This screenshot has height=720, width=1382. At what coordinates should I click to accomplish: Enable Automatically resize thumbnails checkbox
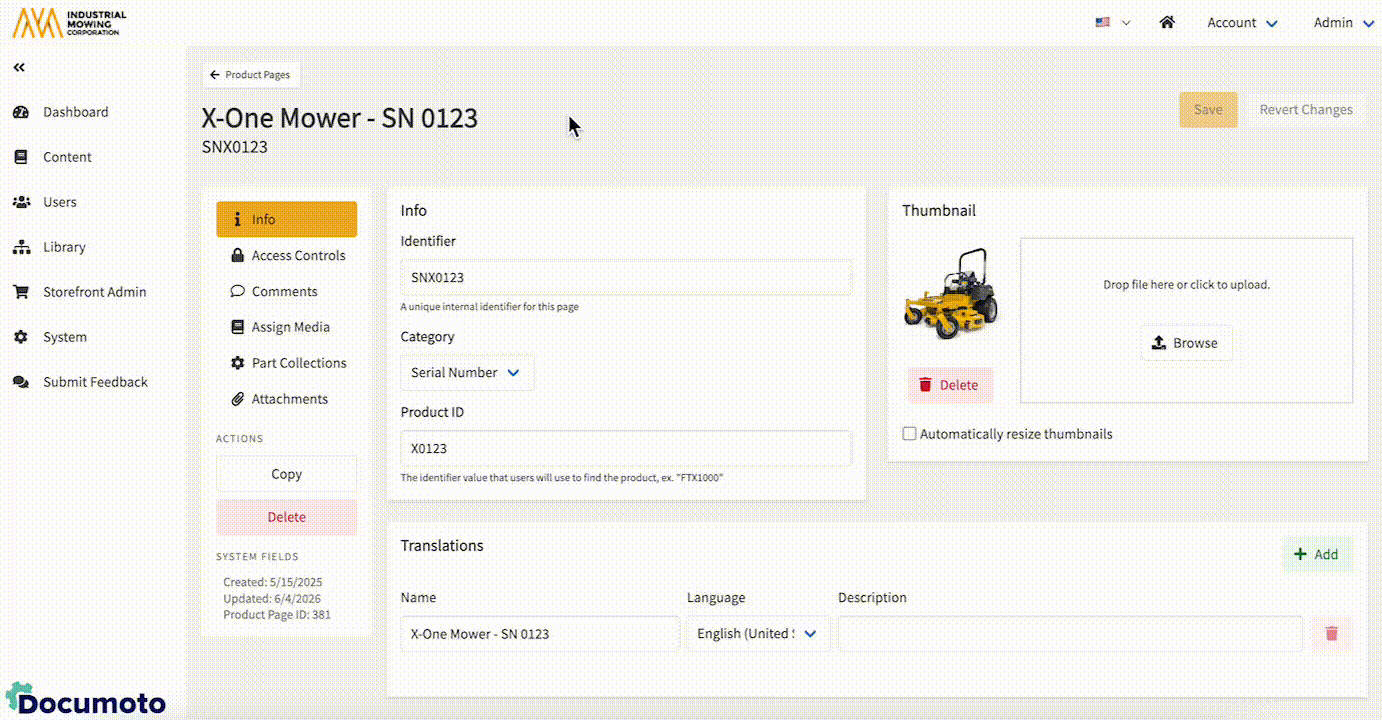pyautogui.click(x=909, y=434)
